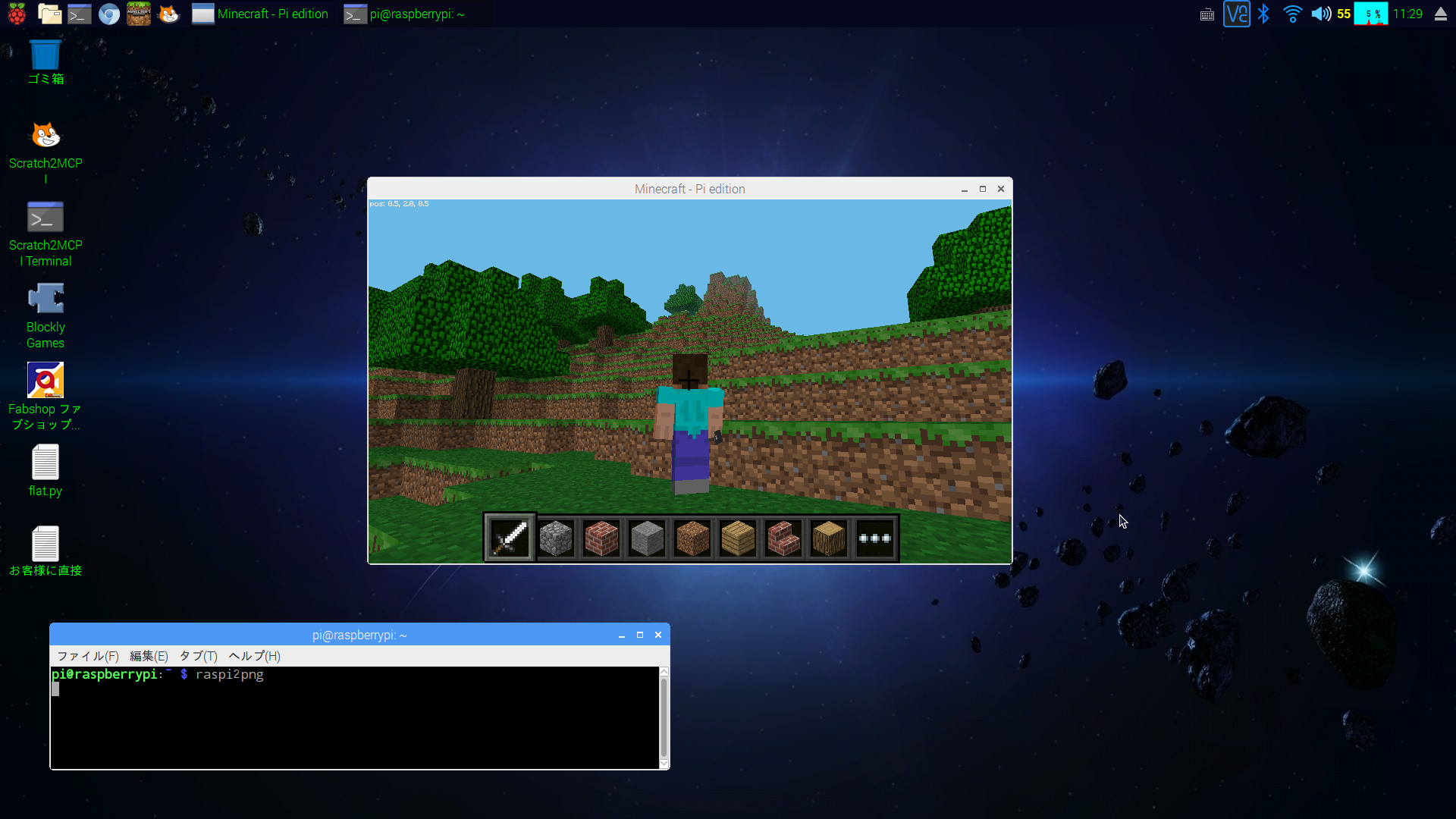Select the flat.py file icon
The image size is (1456, 819).
click(x=45, y=470)
